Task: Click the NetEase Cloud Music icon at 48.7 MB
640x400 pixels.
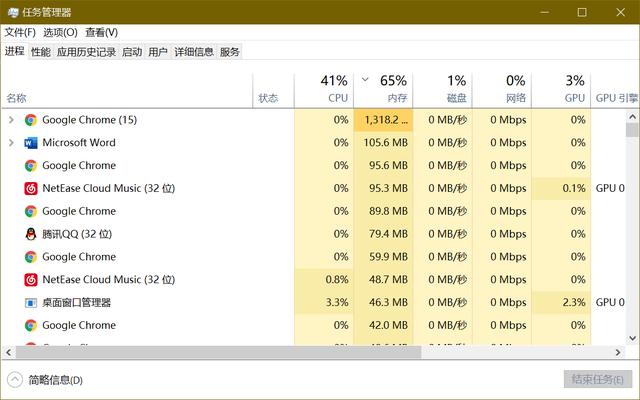Action: tap(31, 280)
